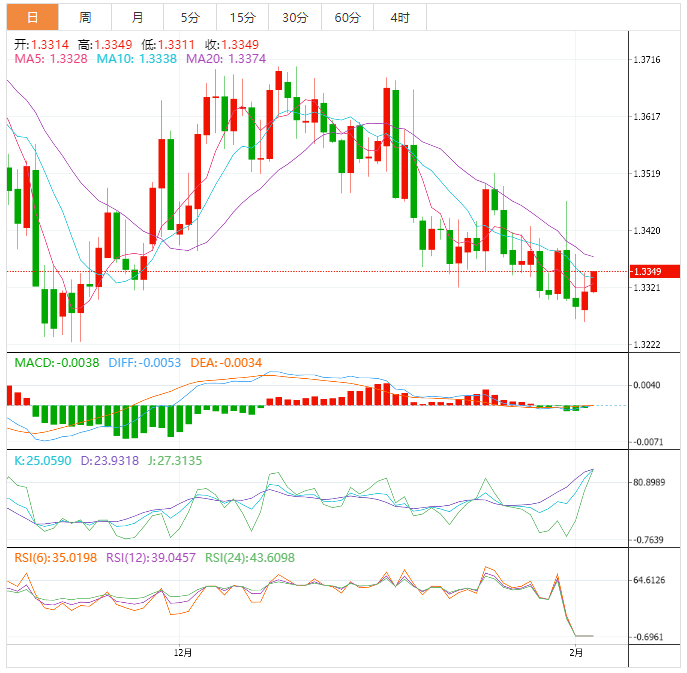Click the DIFF:-0.0053 indicator label

click(x=145, y=362)
